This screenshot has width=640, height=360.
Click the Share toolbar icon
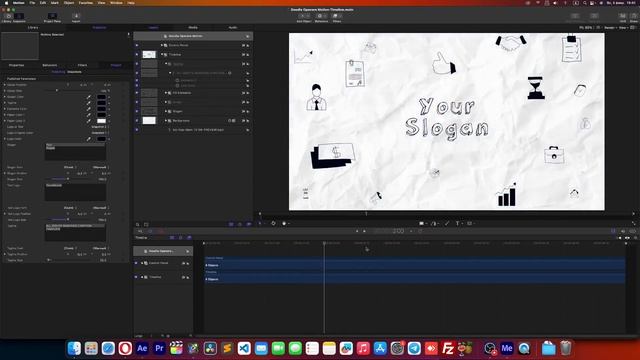pyautogui.click(x=633, y=16)
